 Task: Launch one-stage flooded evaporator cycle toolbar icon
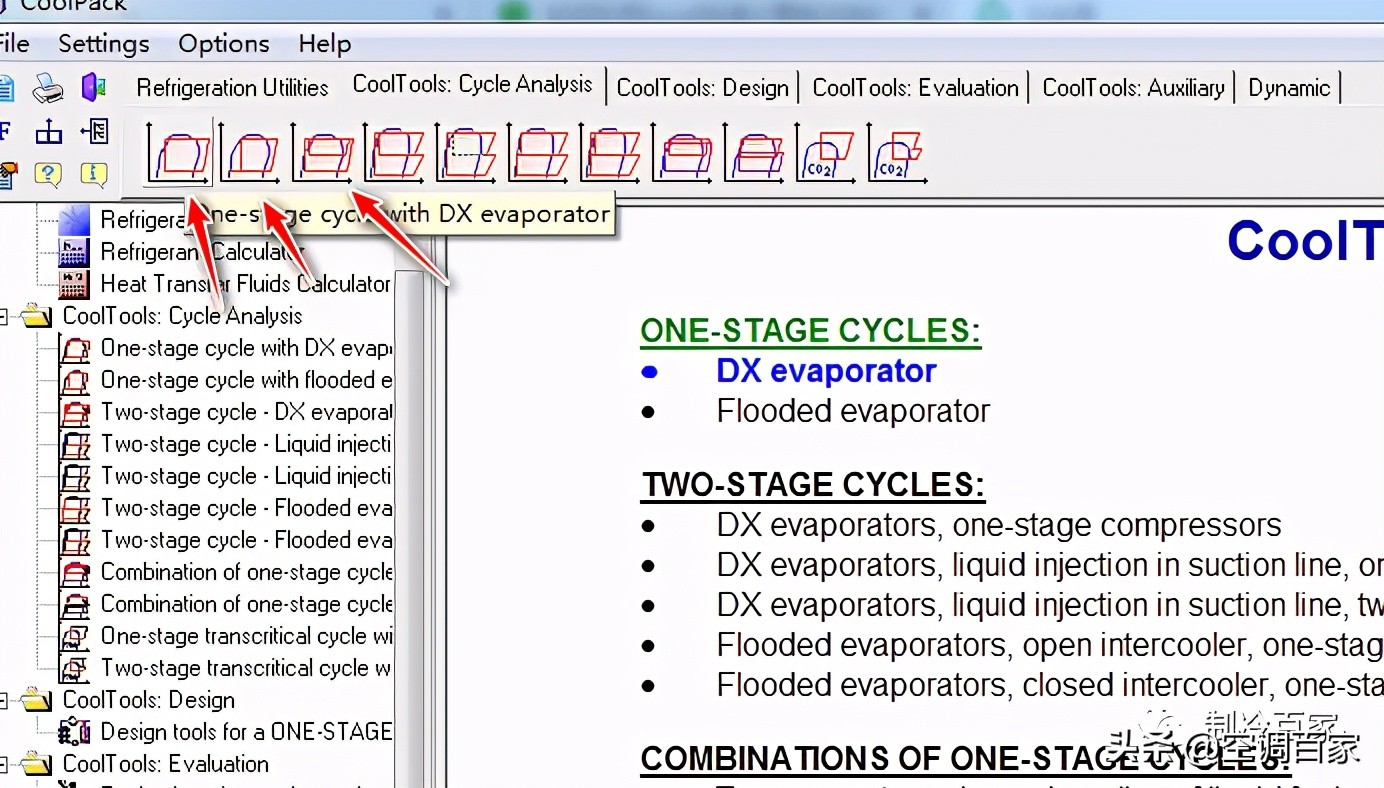point(249,153)
